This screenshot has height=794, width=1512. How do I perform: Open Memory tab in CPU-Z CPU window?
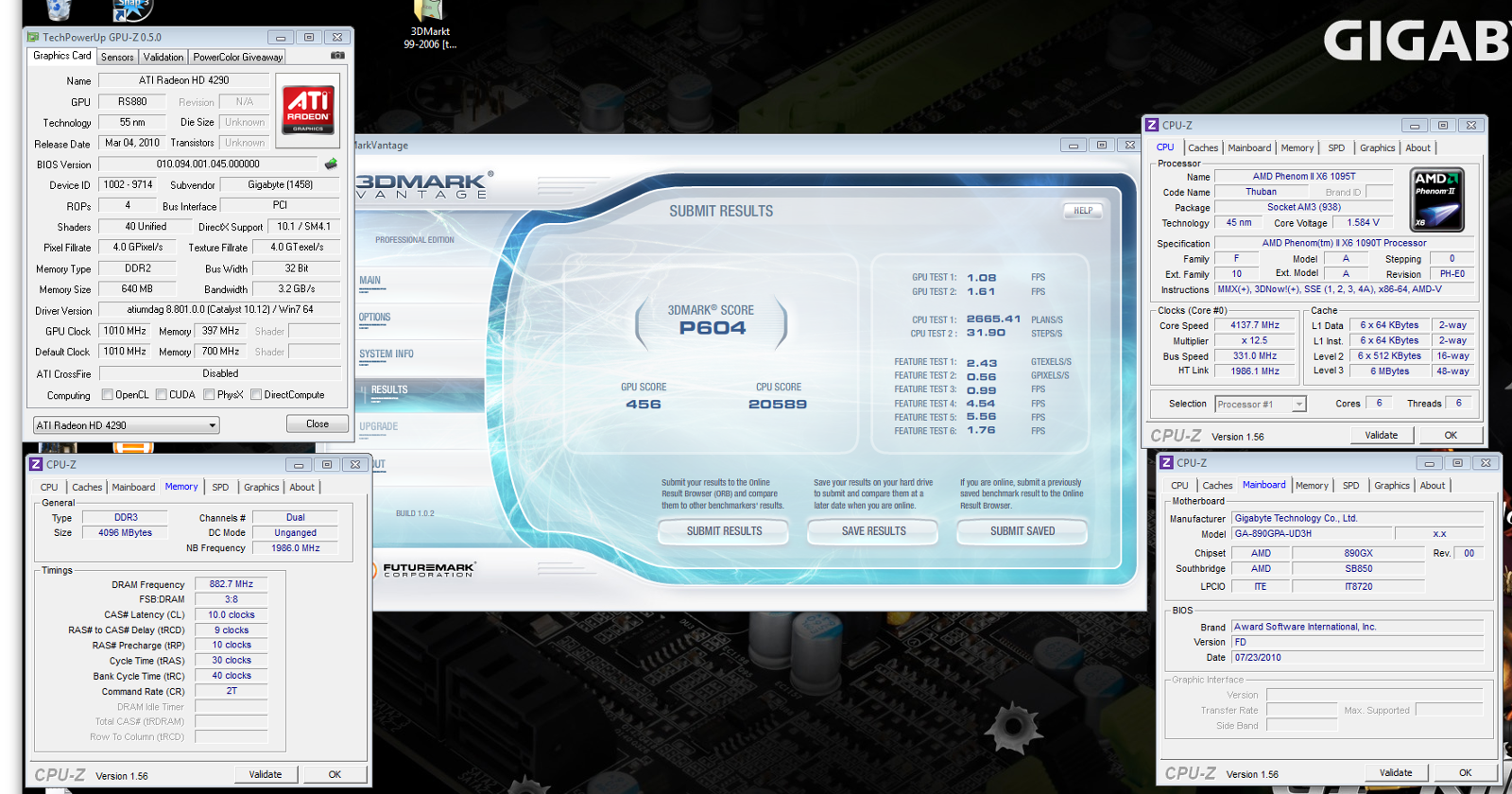(1297, 148)
